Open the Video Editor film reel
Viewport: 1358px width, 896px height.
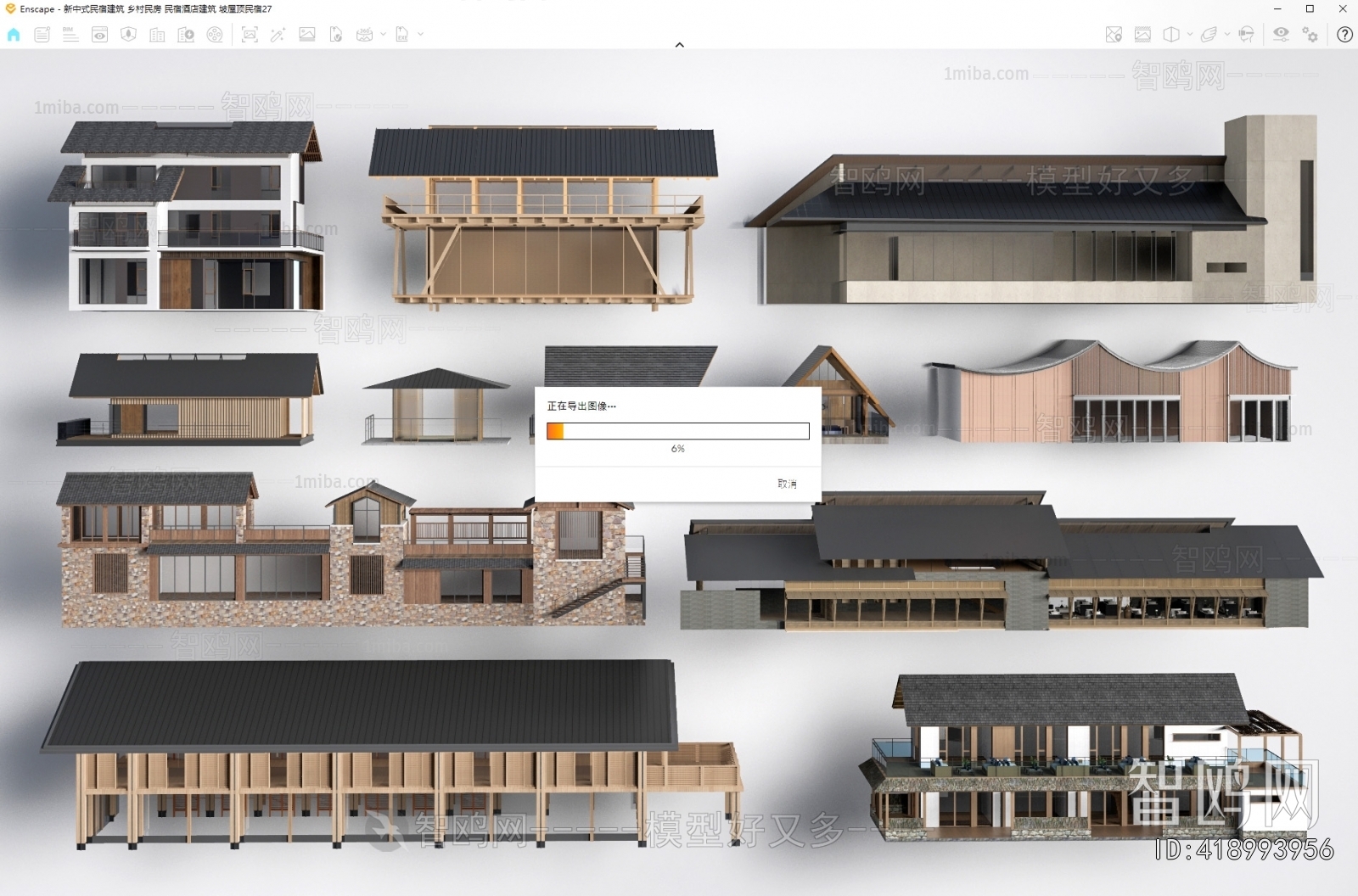pos(215,35)
